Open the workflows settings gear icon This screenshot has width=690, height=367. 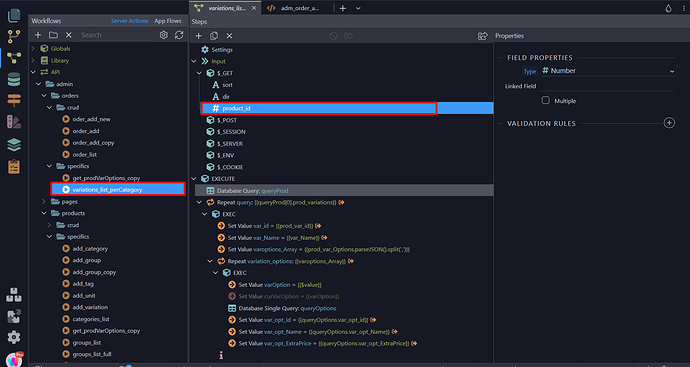point(164,35)
